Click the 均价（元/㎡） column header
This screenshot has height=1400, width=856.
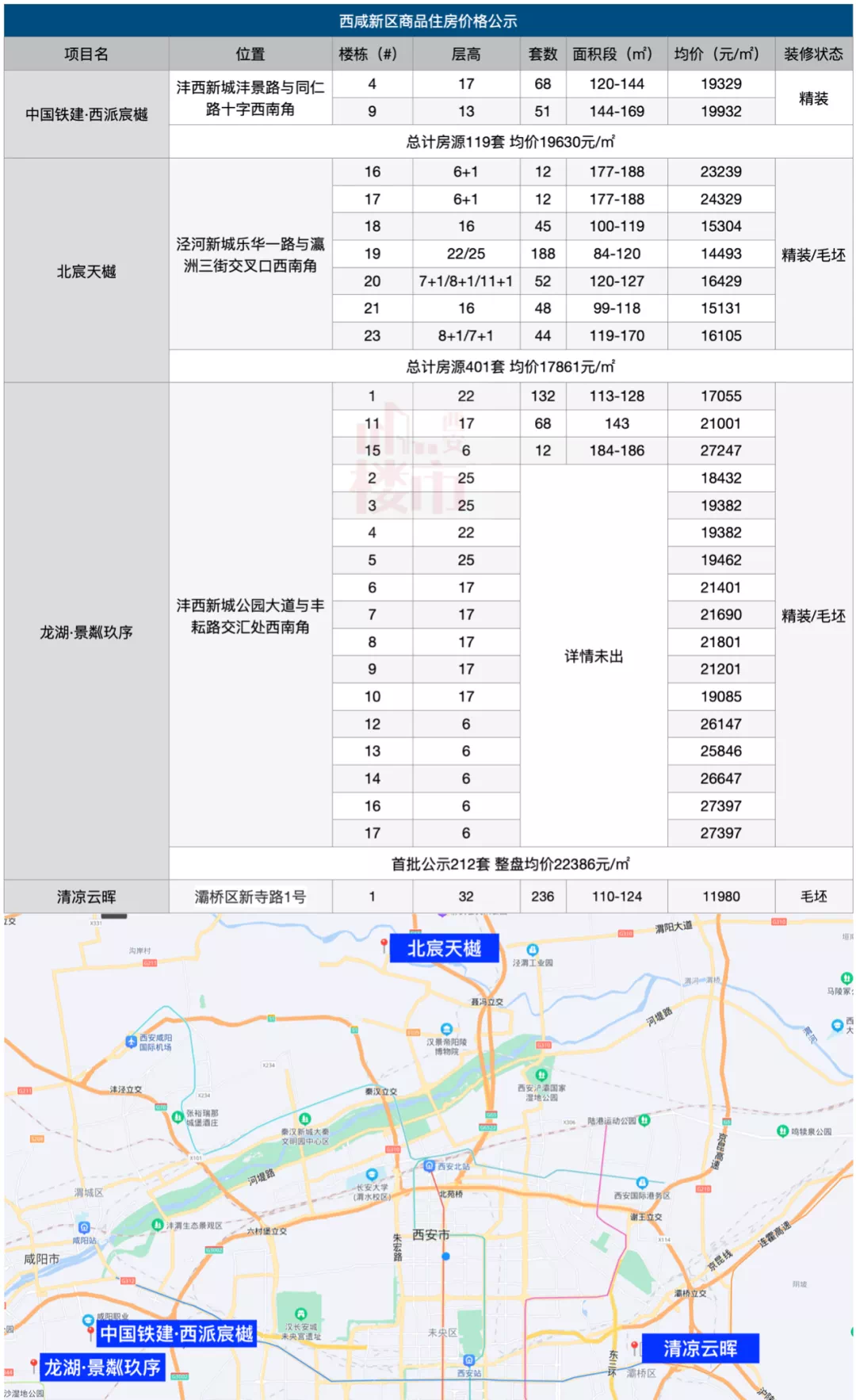tap(721, 54)
